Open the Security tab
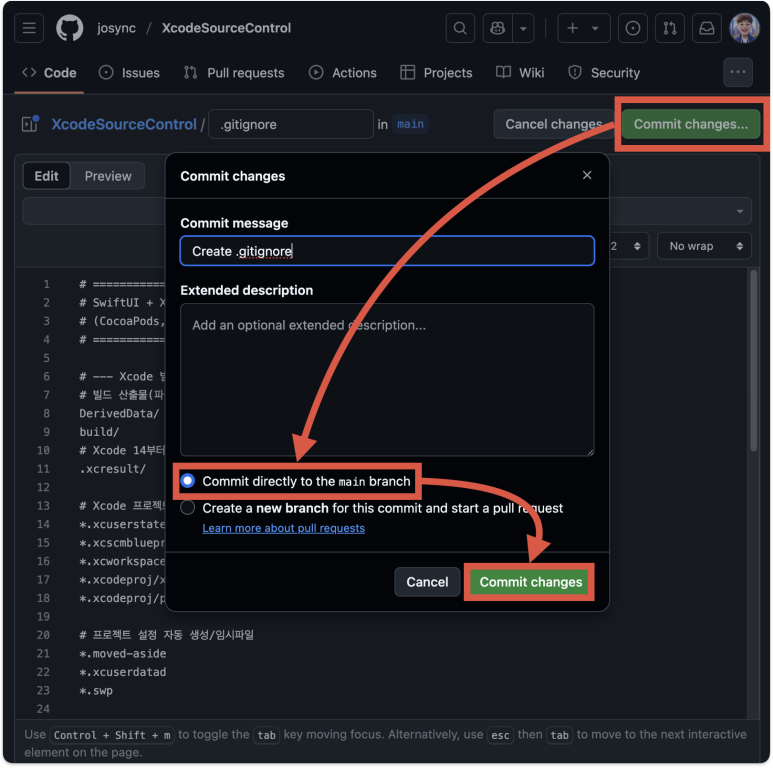 tap(604, 73)
